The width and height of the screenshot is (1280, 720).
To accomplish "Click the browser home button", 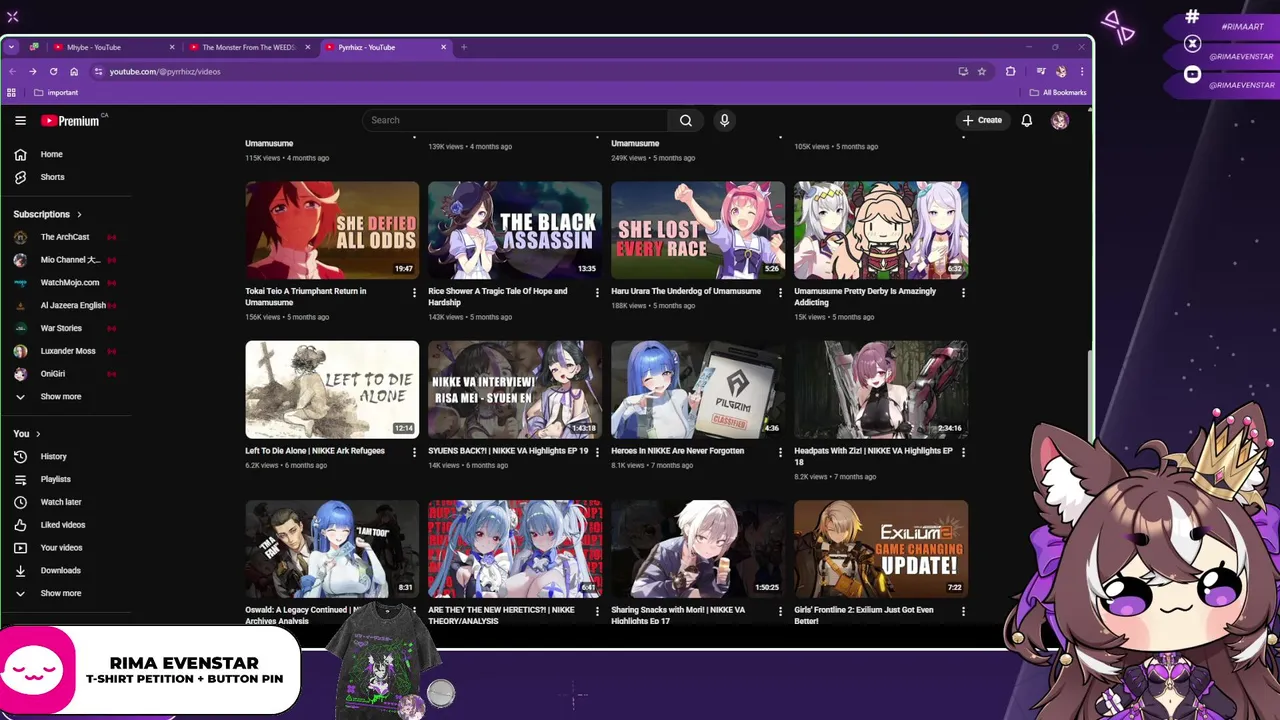I will pyautogui.click(x=74, y=72).
